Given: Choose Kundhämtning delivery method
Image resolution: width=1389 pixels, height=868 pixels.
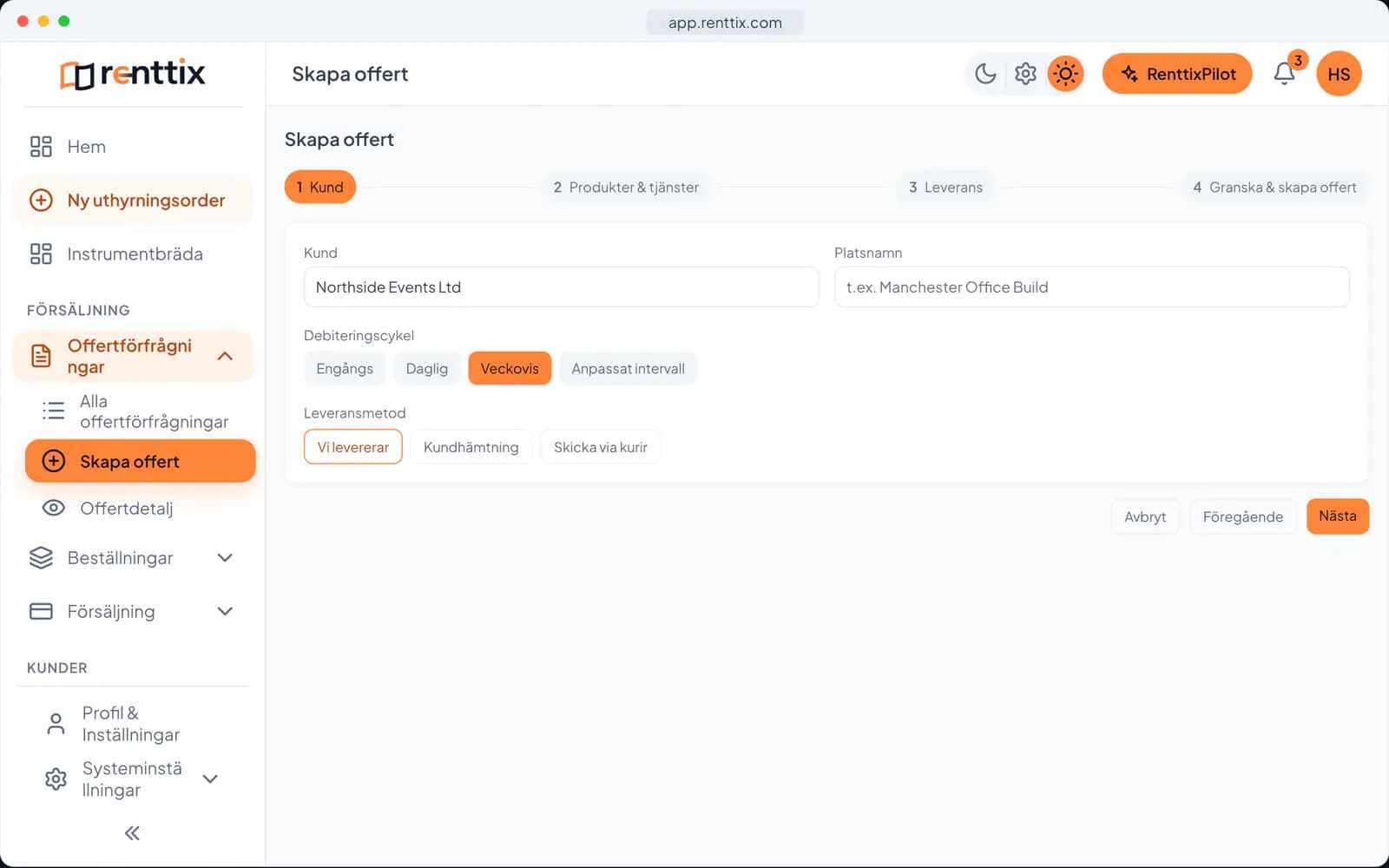Looking at the screenshot, I should [x=471, y=447].
